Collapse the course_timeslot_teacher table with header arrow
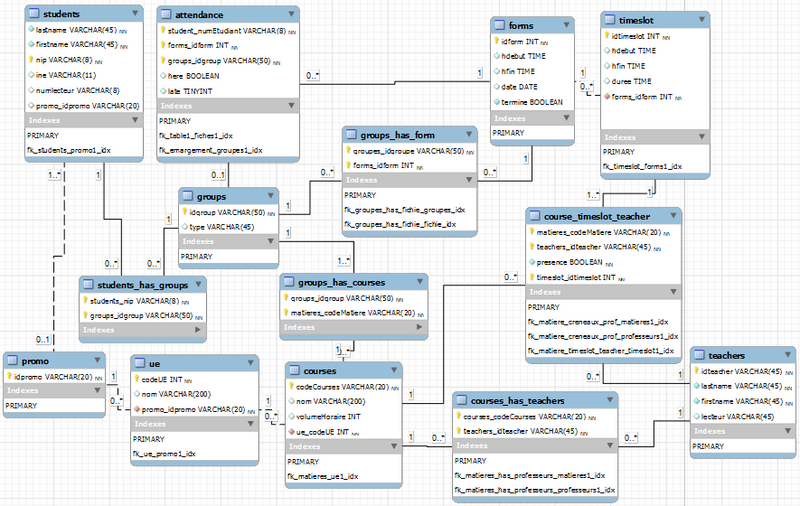 pyautogui.click(x=675, y=214)
